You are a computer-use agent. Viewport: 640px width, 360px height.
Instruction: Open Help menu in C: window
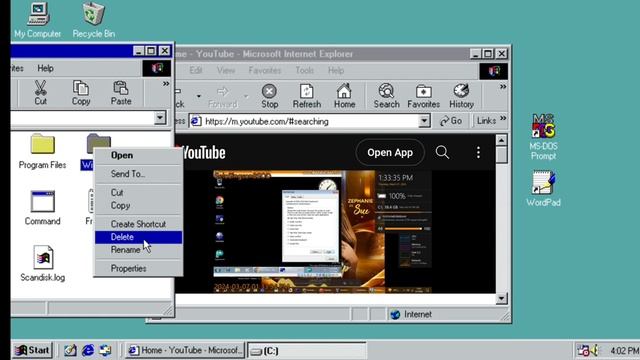pos(45,68)
